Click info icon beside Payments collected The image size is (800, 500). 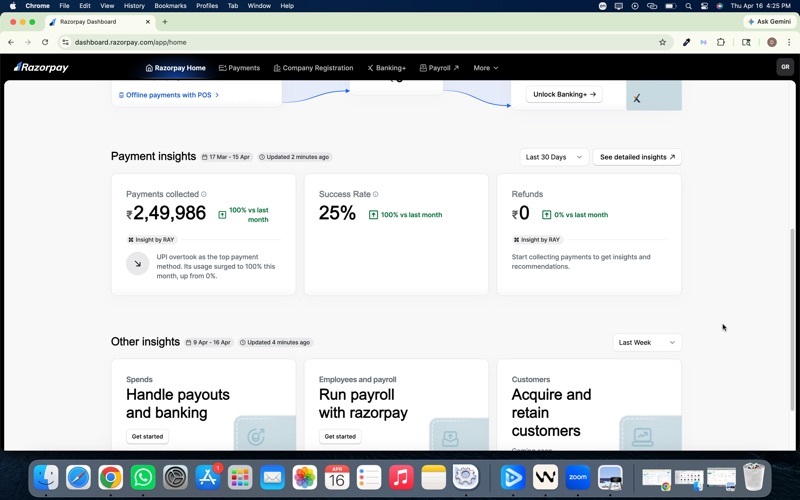[204, 194]
